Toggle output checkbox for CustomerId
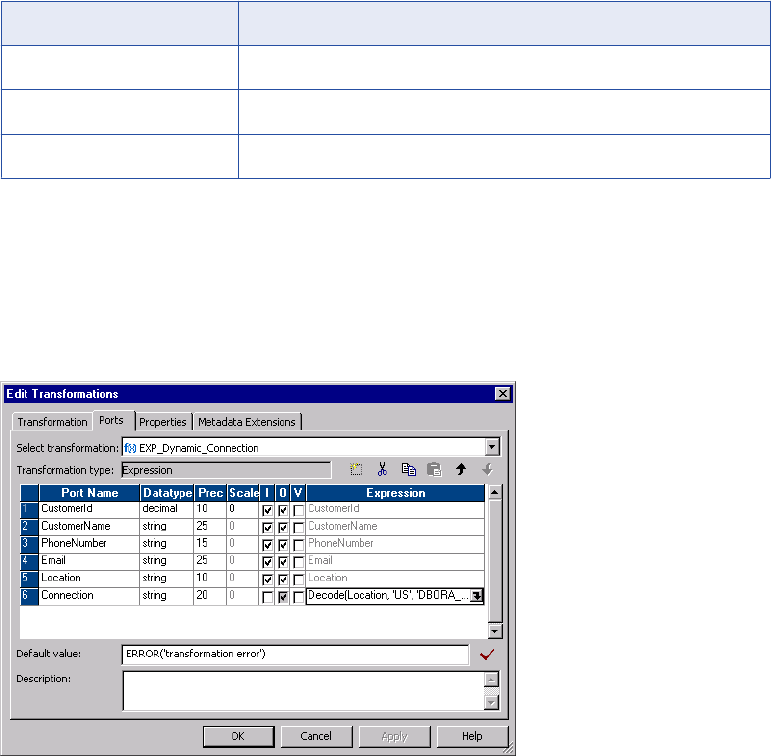 tap(283, 511)
